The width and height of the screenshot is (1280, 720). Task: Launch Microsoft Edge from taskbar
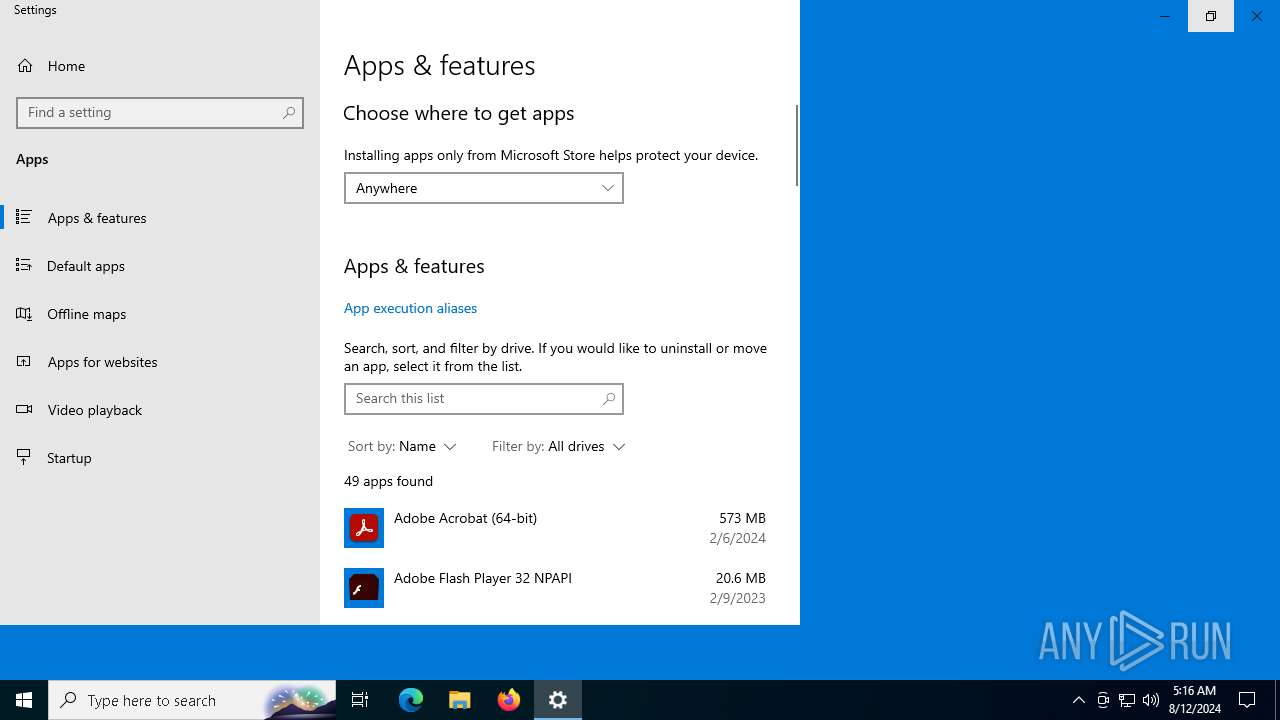411,700
